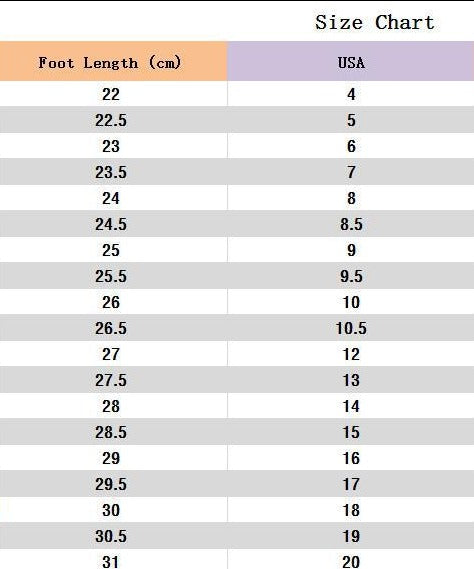Select foot length 29.5 cell

click(x=114, y=484)
